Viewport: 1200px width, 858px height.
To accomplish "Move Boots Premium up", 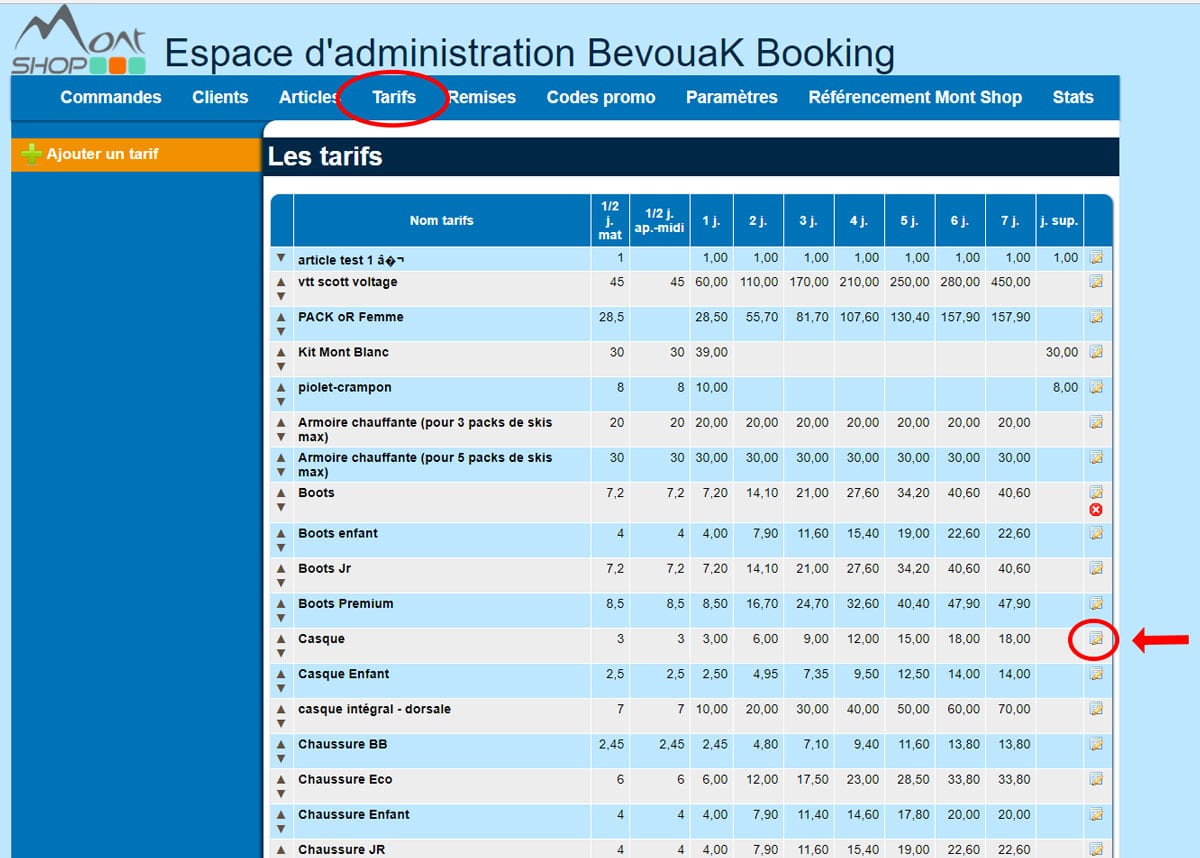I will [281, 605].
